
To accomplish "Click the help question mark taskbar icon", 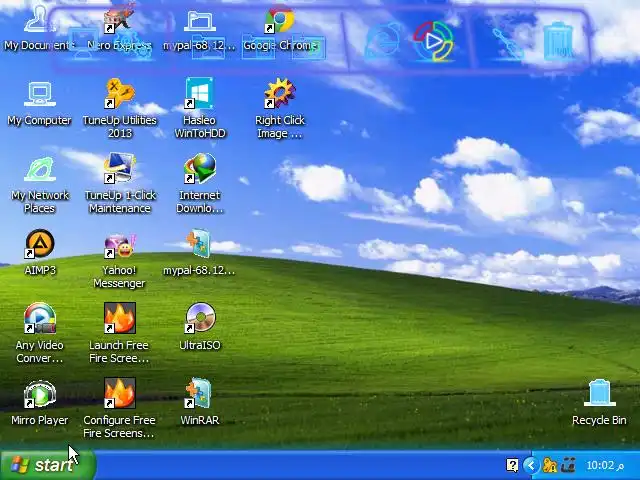I will click(512, 465).
